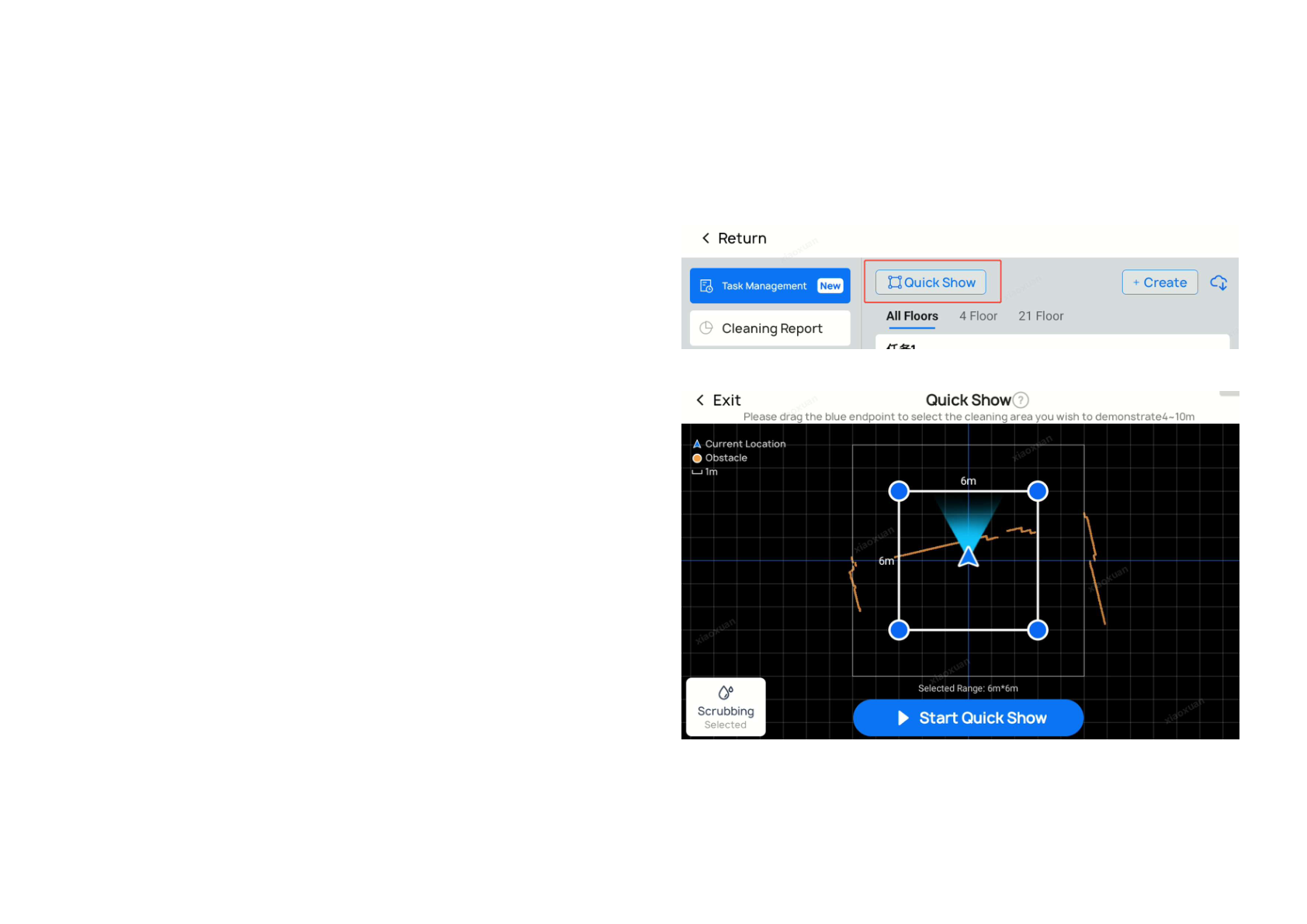
Task: Open Task Management via its document icon
Action: 706,286
